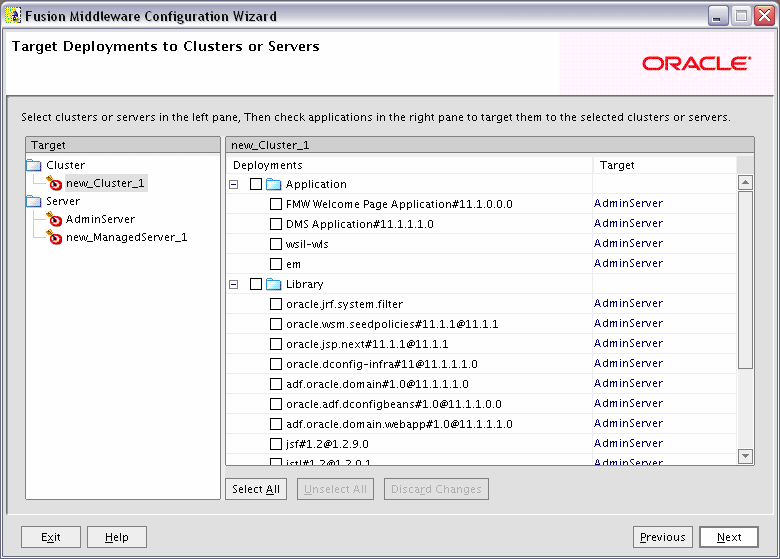Screen dimensions: 780x559
Task: Open the Help button
Action: (x=117, y=537)
